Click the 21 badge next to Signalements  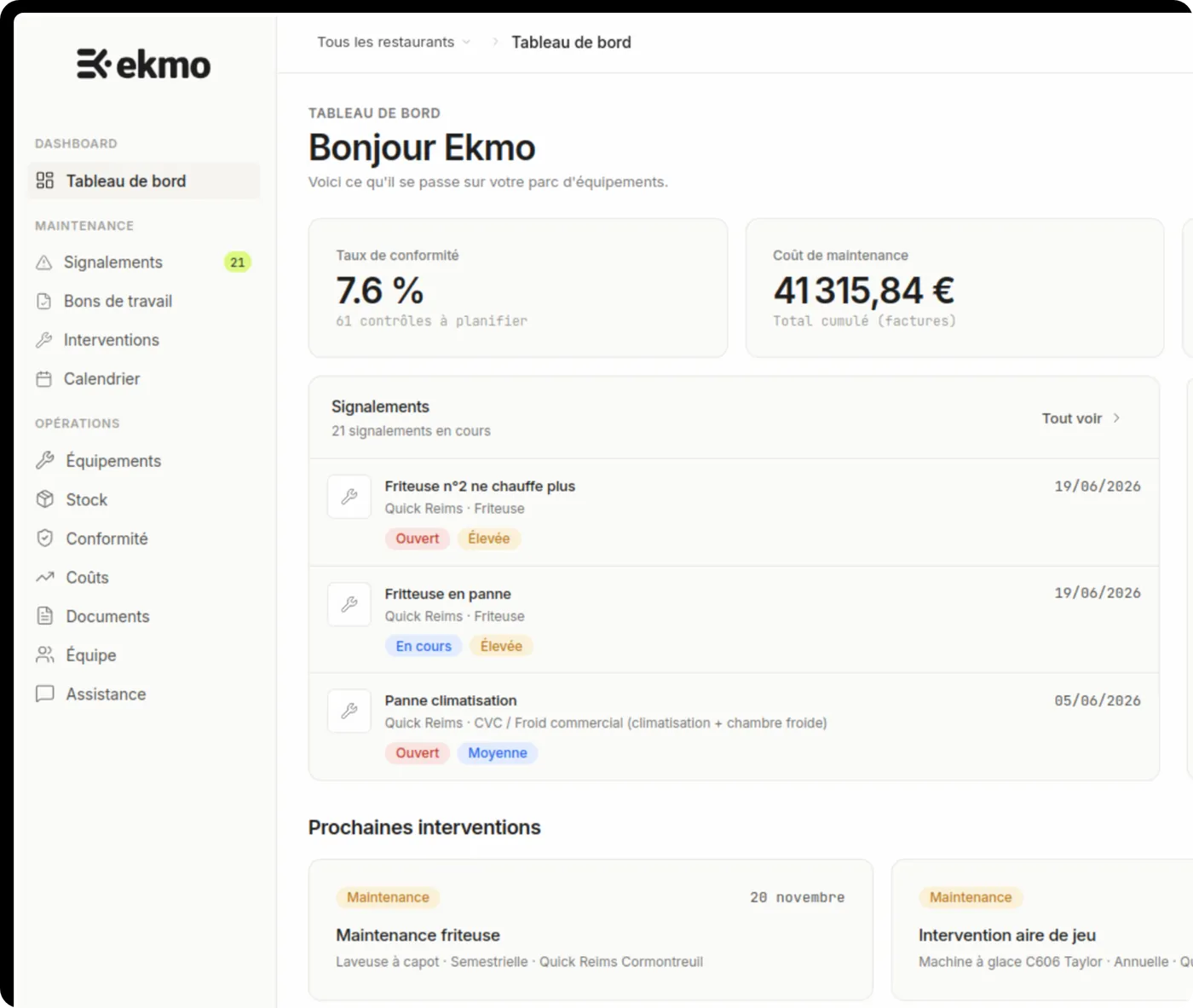[238, 262]
